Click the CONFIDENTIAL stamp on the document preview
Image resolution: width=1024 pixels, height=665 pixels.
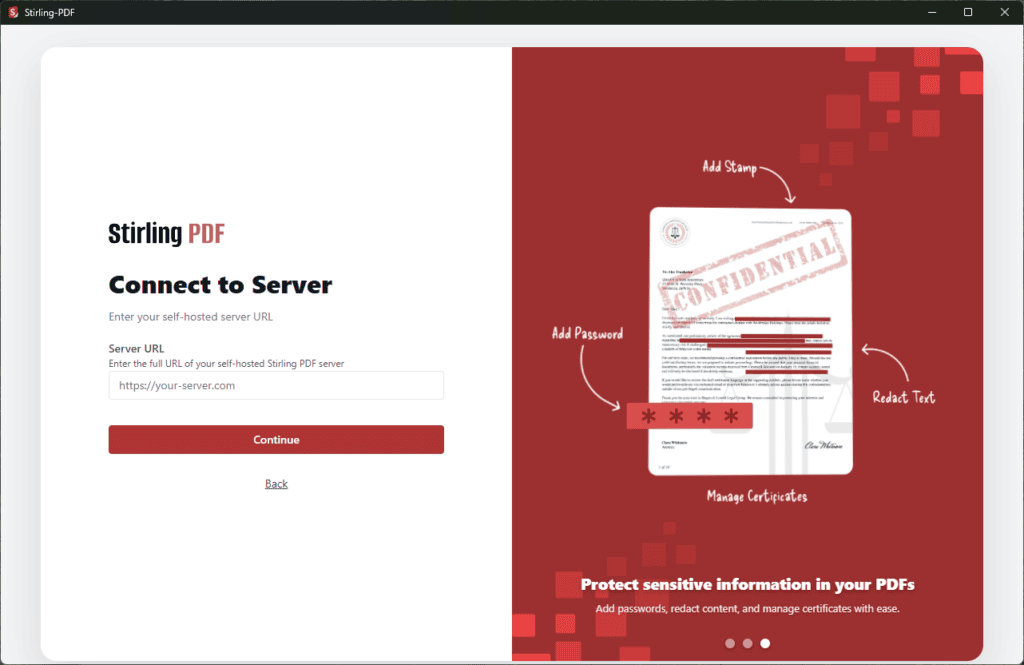point(760,275)
